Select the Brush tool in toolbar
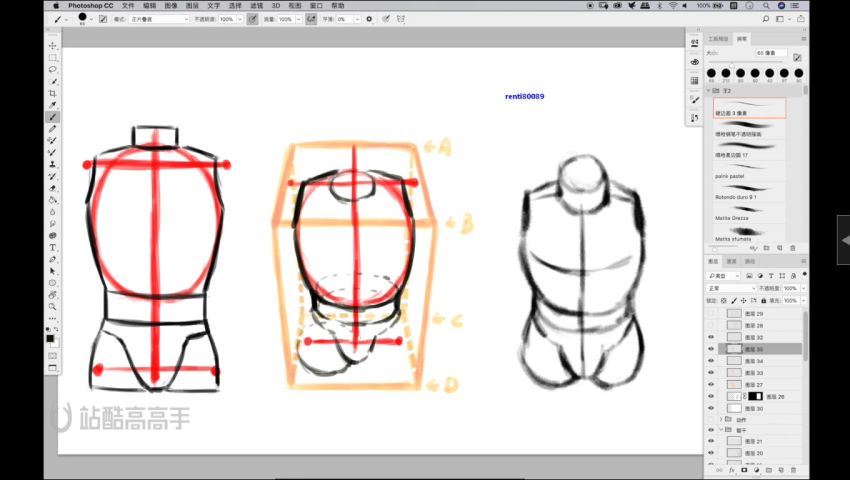Image resolution: width=850 pixels, height=480 pixels. [53, 117]
